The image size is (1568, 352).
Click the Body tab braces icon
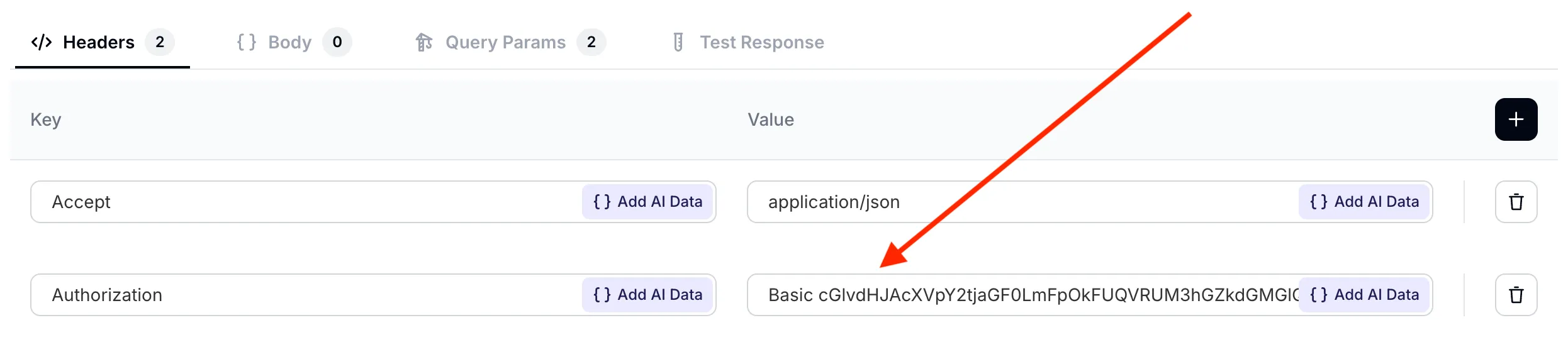[x=246, y=42]
